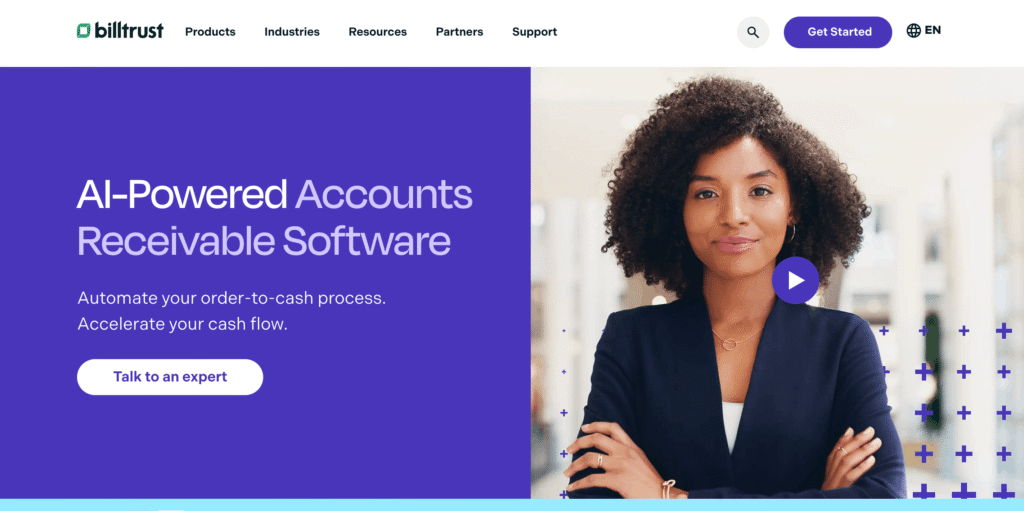Expand the Resources navigation item
Viewport: 1024px width, 511px height.
[x=377, y=31]
